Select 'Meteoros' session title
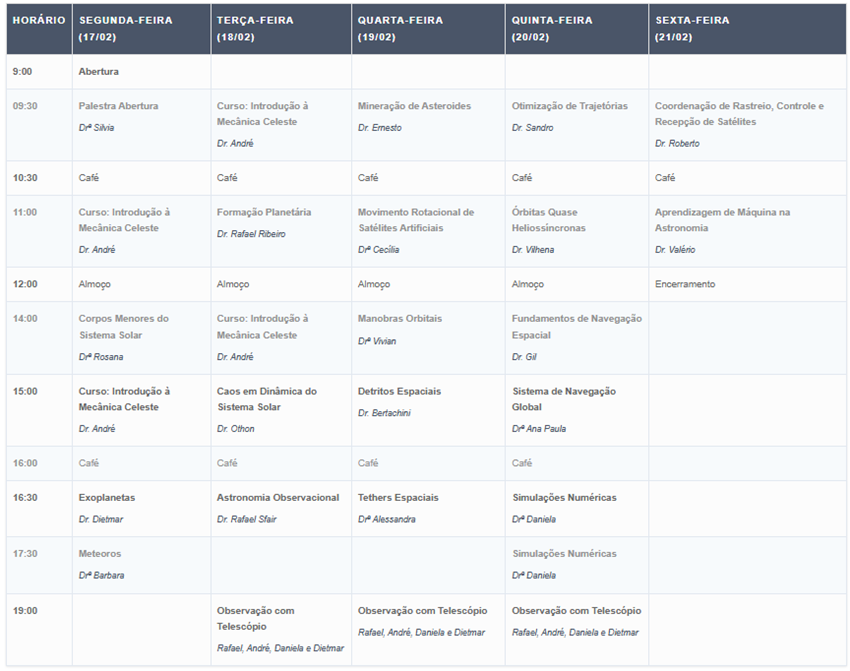The image size is (850, 671). tap(100, 554)
